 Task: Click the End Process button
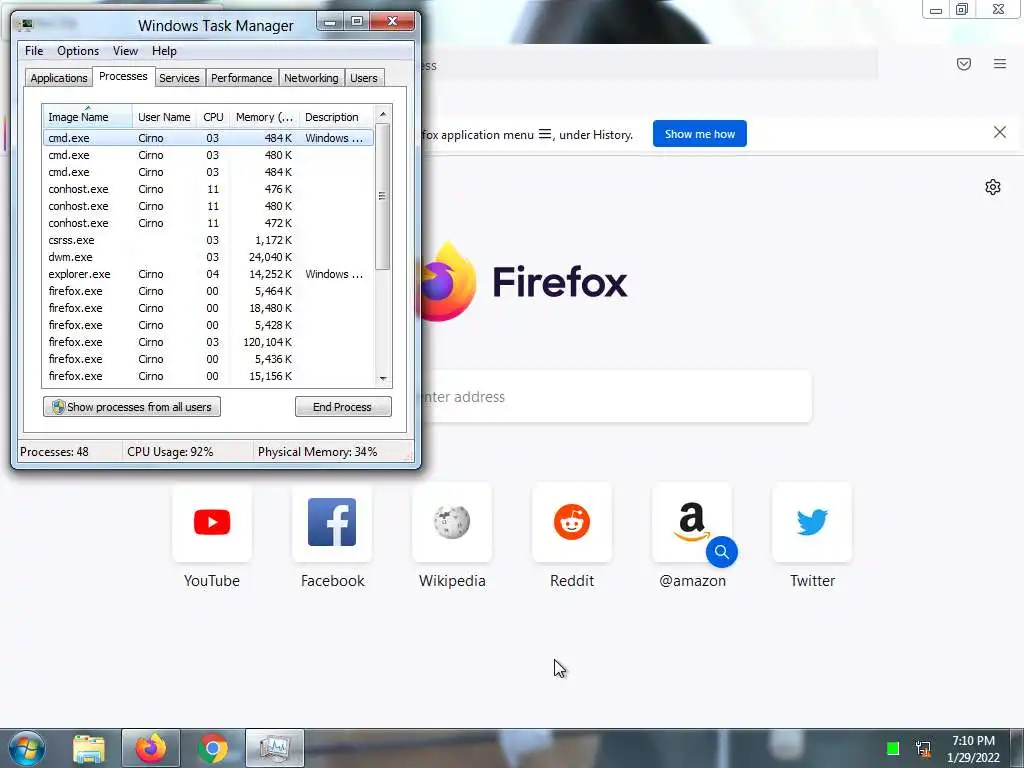click(x=343, y=407)
